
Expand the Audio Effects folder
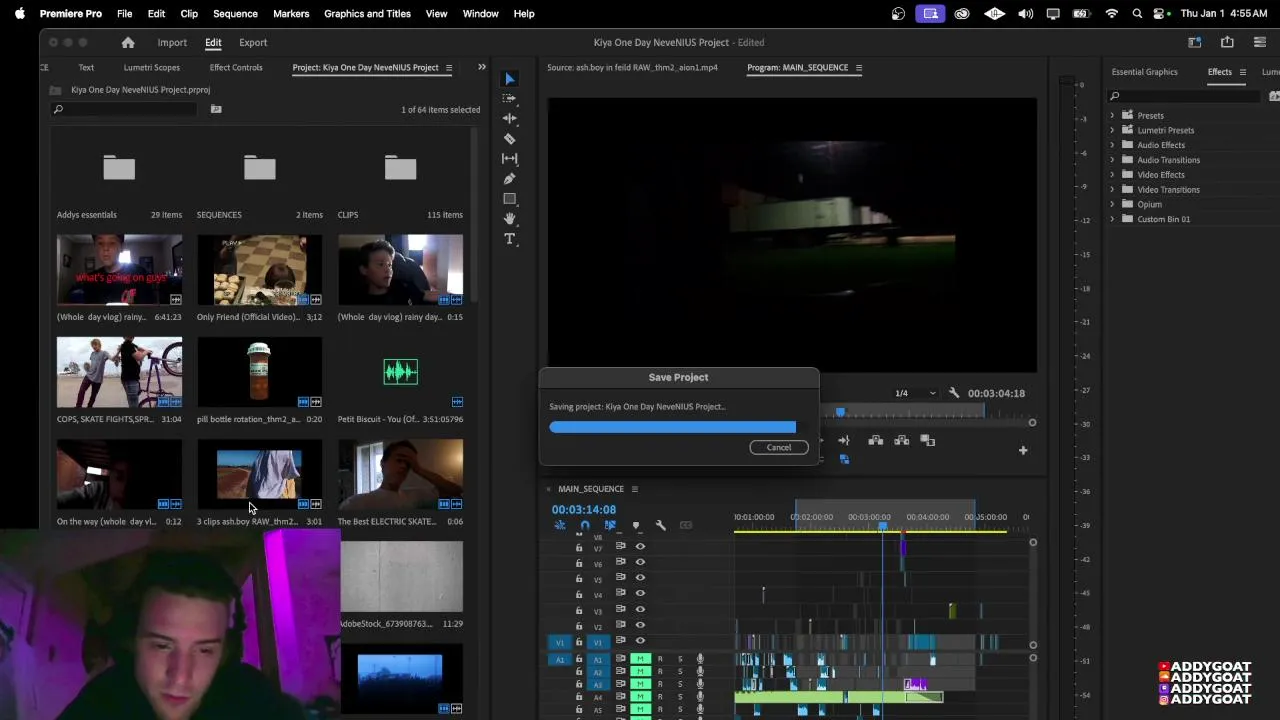tap(1112, 145)
